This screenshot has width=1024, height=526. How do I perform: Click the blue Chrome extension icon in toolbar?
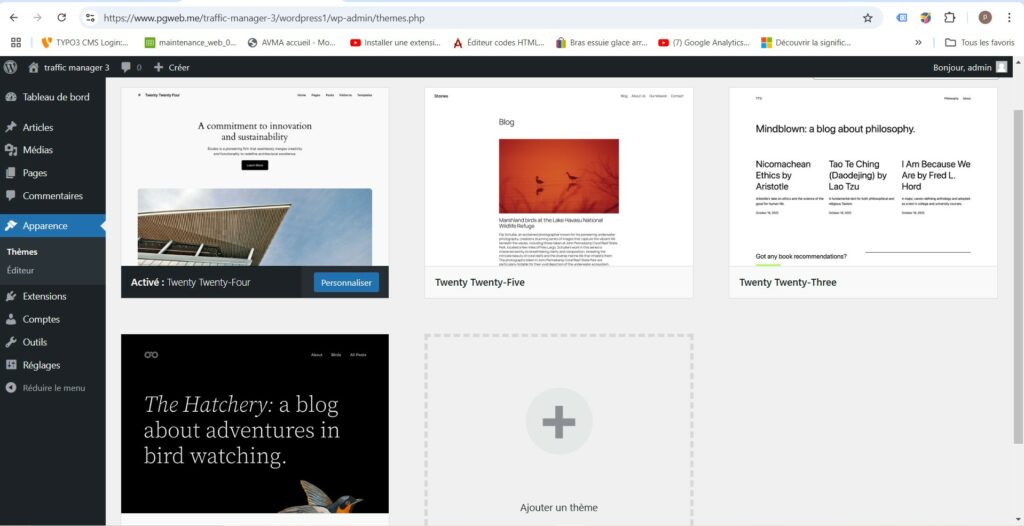pos(902,18)
